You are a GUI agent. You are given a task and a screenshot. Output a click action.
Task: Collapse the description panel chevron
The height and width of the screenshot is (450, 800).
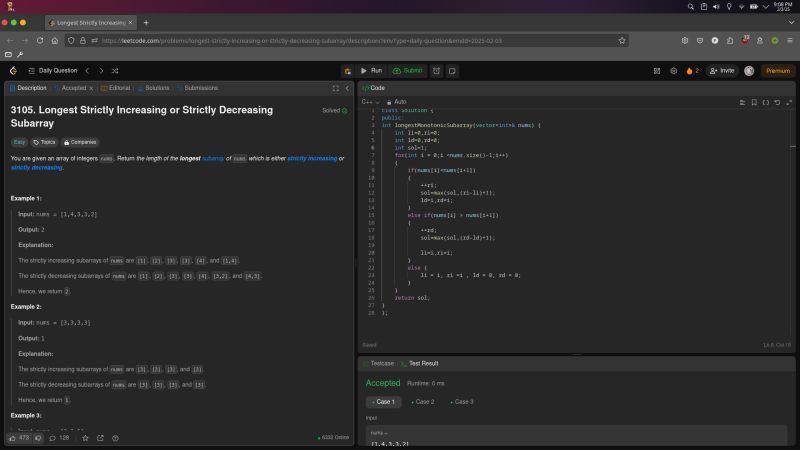(x=347, y=88)
